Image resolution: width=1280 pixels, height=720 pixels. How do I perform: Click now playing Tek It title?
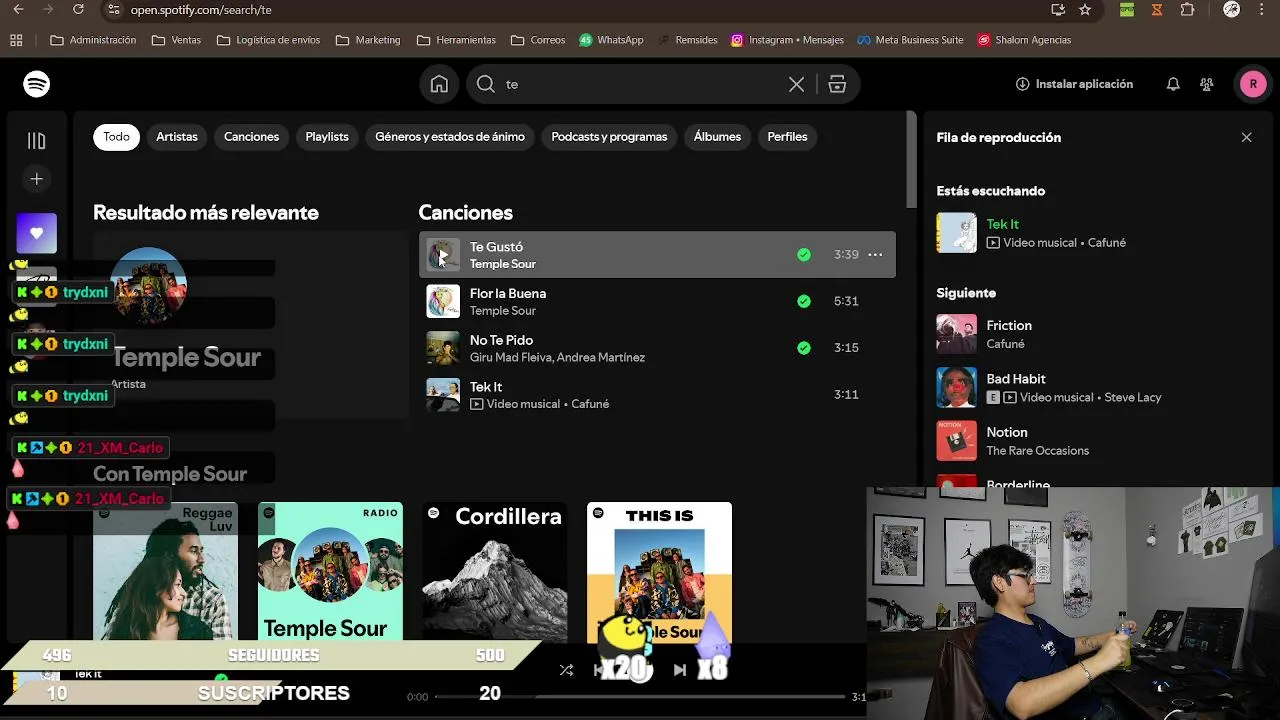point(1003,224)
